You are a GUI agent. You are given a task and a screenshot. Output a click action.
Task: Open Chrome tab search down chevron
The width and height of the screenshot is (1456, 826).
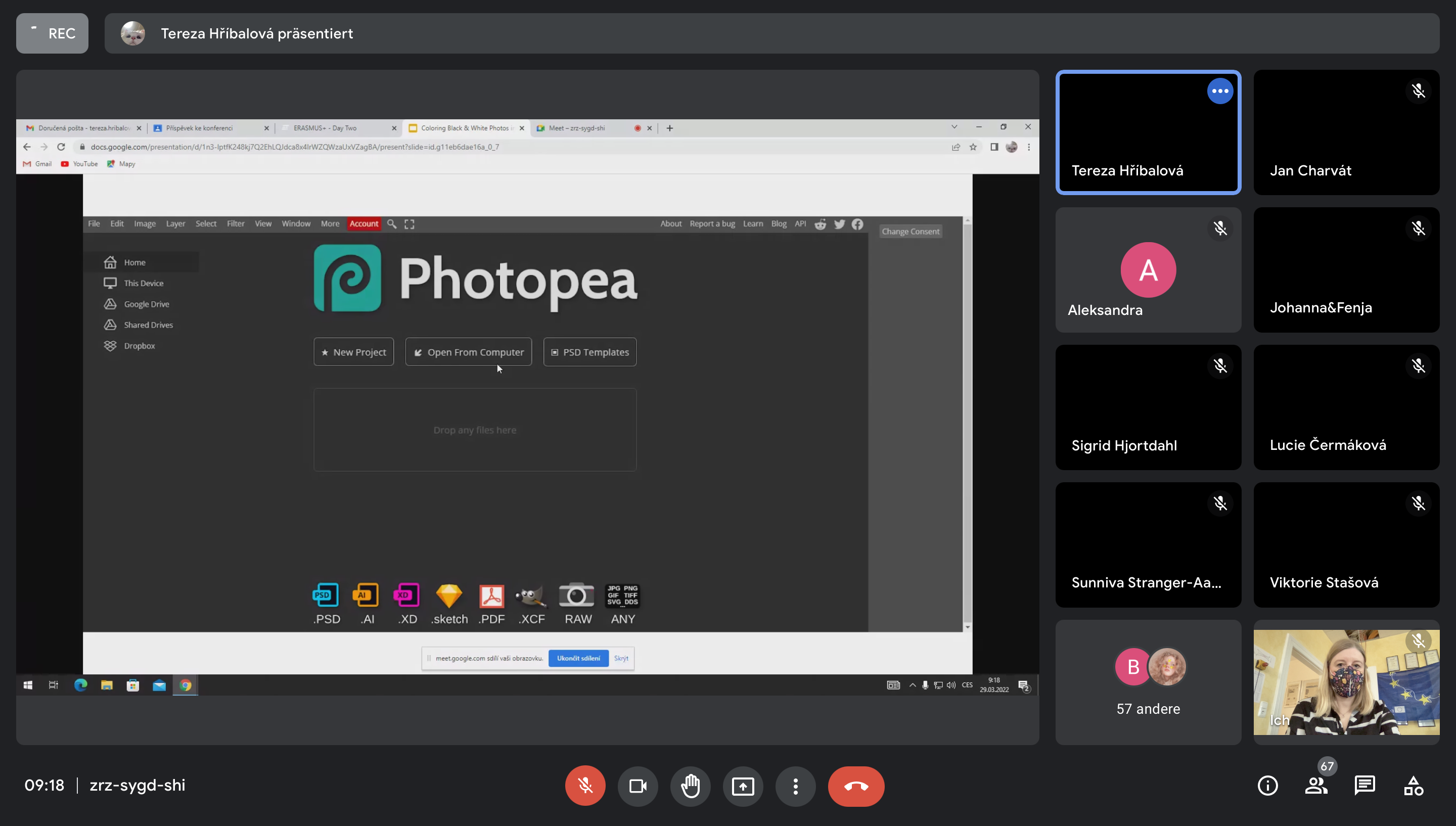(x=954, y=127)
